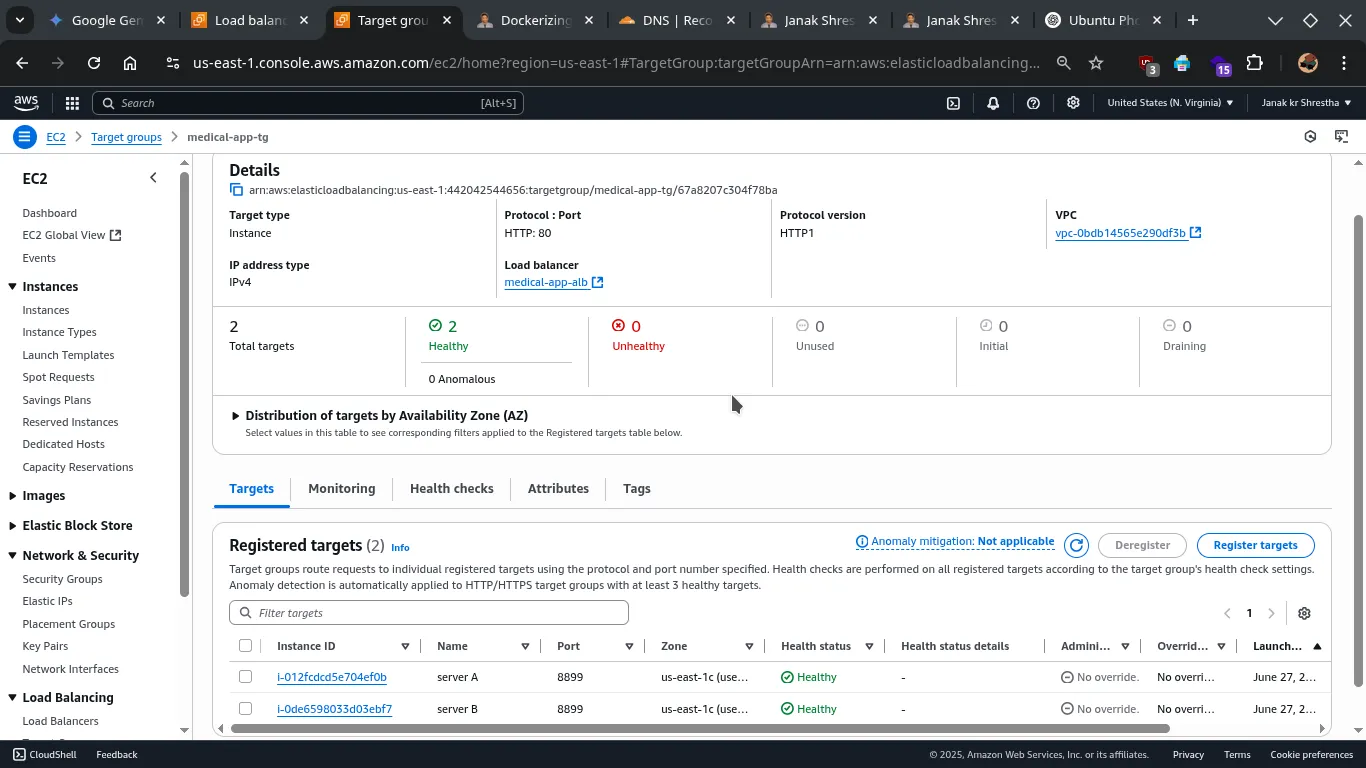Refresh the registered targets list
The height and width of the screenshot is (768, 1366).
tap(1076, 545)
